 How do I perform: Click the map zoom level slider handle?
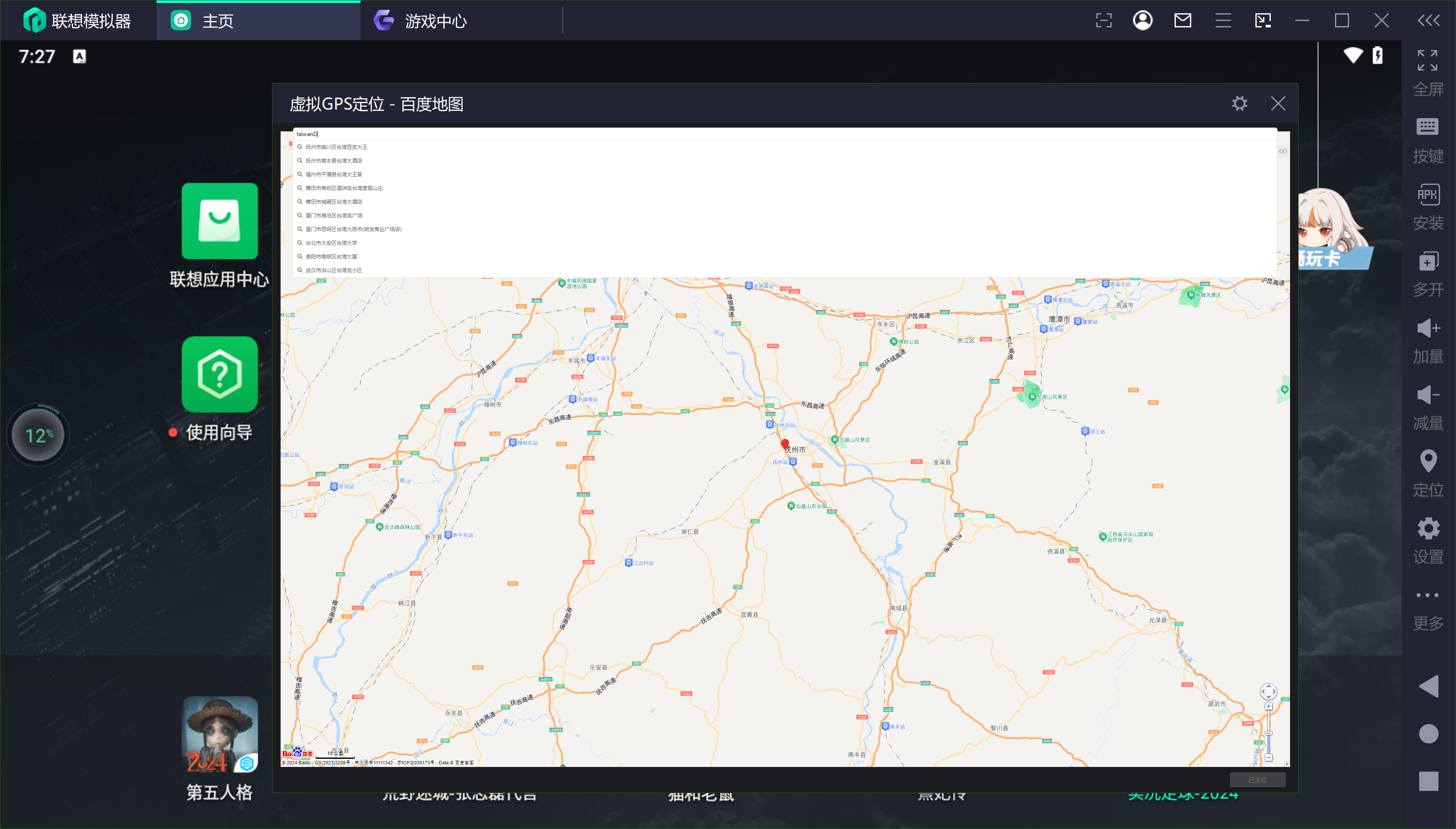1268,733
